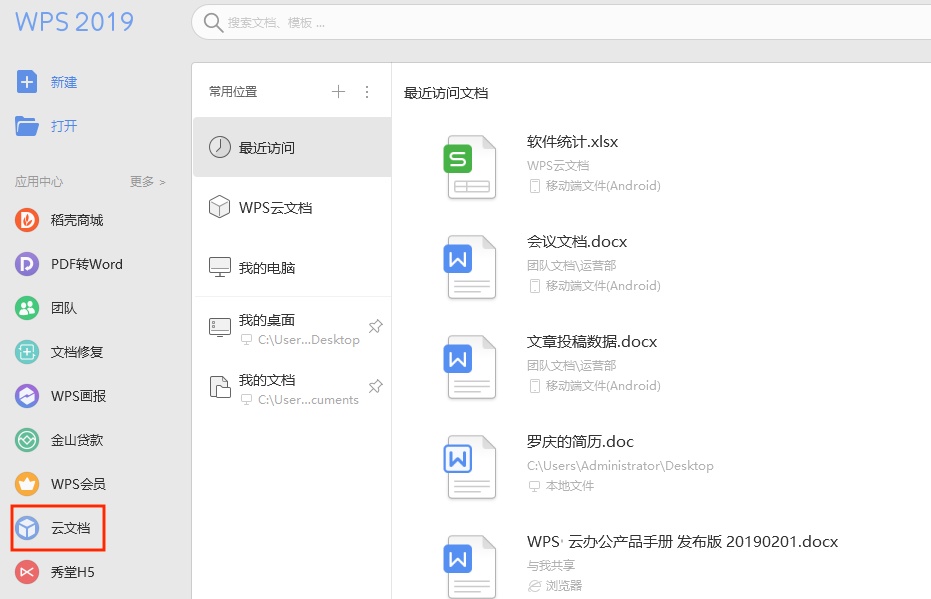The width and height of the screenshot is (931, 599).
Task: Click the monitor icon beside 我的电脑
Action: [220, 267]
